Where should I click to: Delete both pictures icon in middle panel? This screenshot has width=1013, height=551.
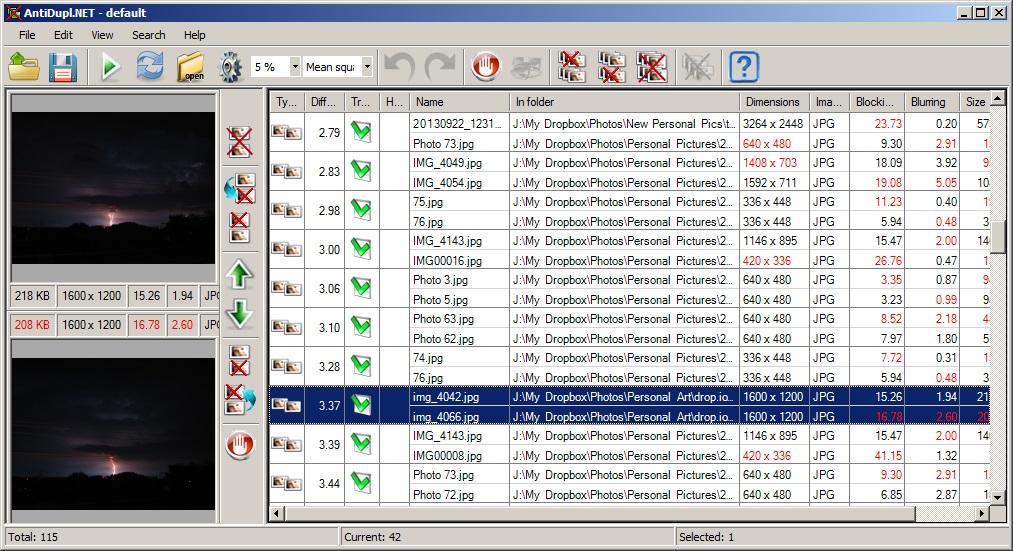pos(239,141)
